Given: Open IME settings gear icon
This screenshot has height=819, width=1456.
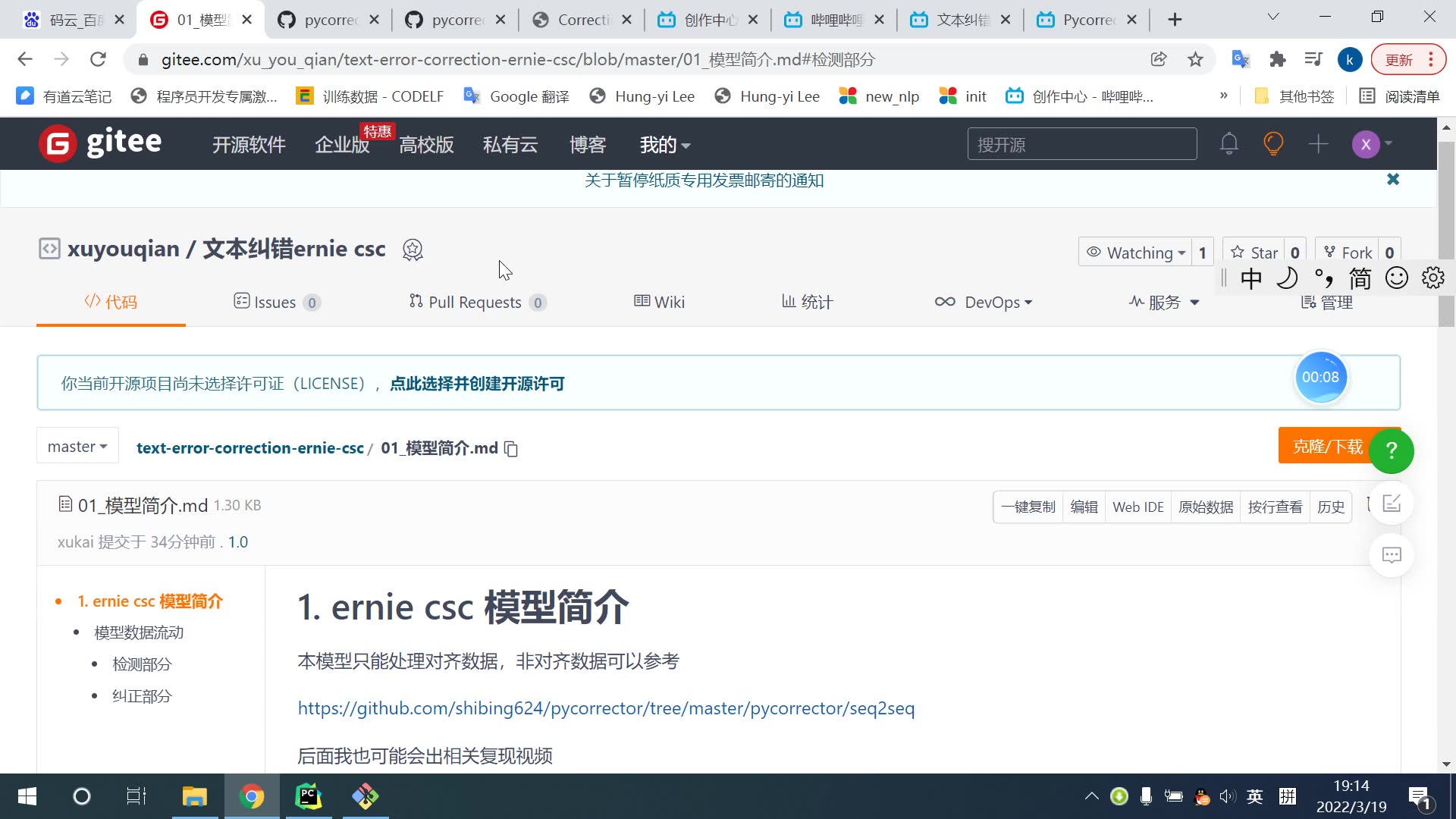Looking at the screenshot, I should [1433, 278].
